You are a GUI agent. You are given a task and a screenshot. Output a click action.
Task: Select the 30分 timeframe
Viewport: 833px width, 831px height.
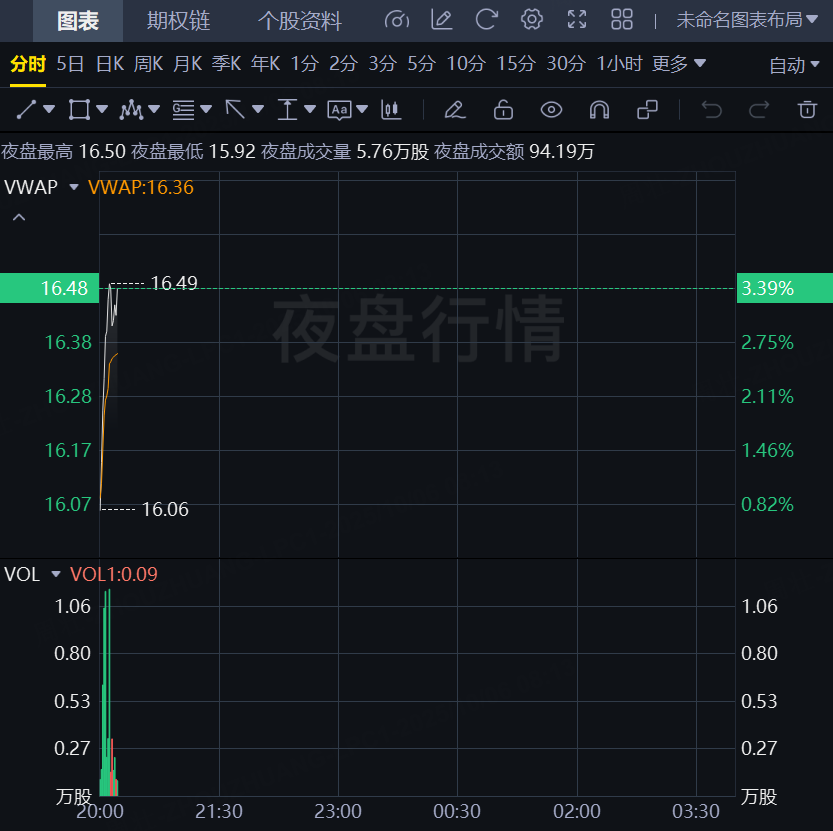(566, 64)
